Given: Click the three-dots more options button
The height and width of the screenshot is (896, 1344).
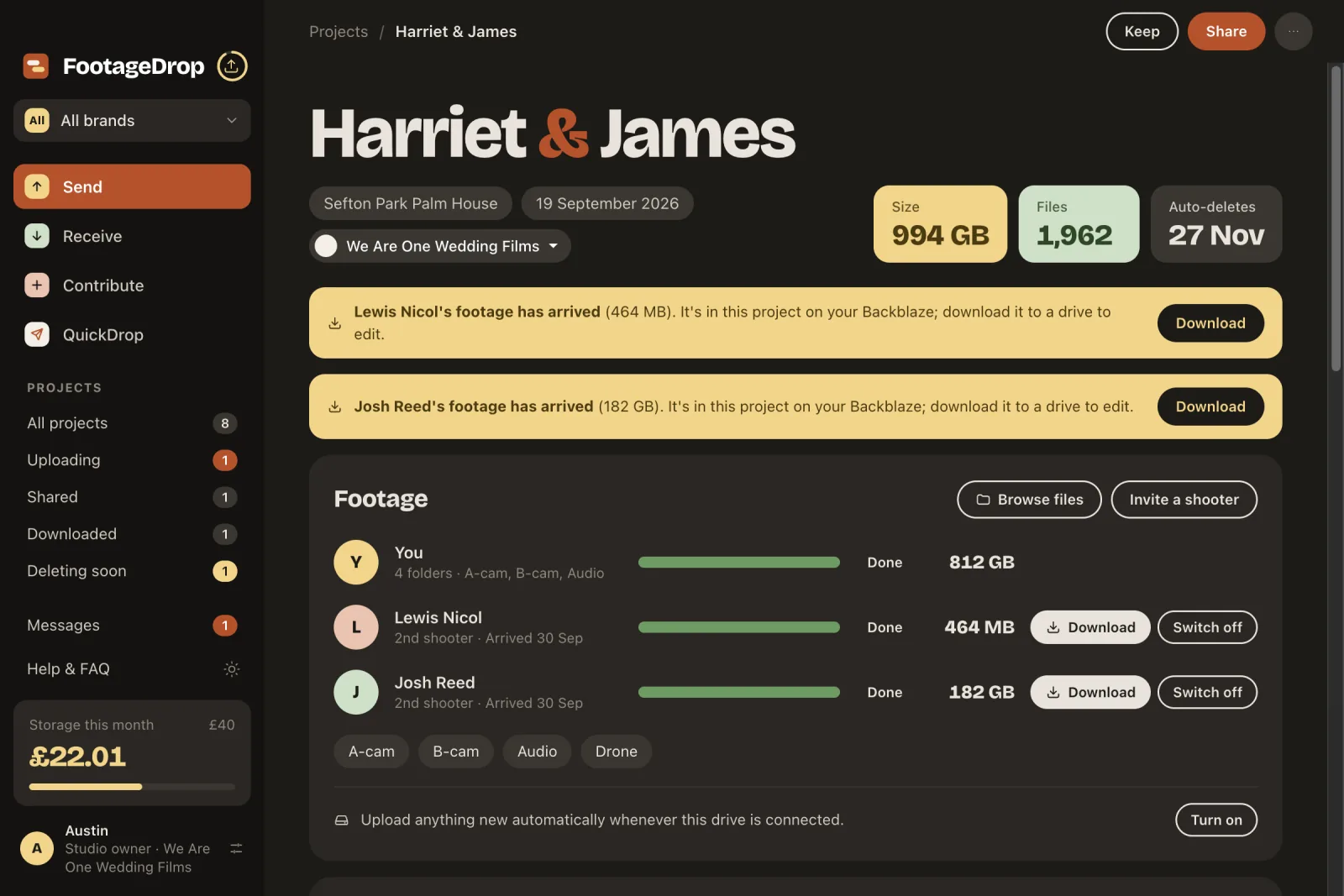Looking at the screenshot, I should pyautogui.click(x=1294, y=32).
